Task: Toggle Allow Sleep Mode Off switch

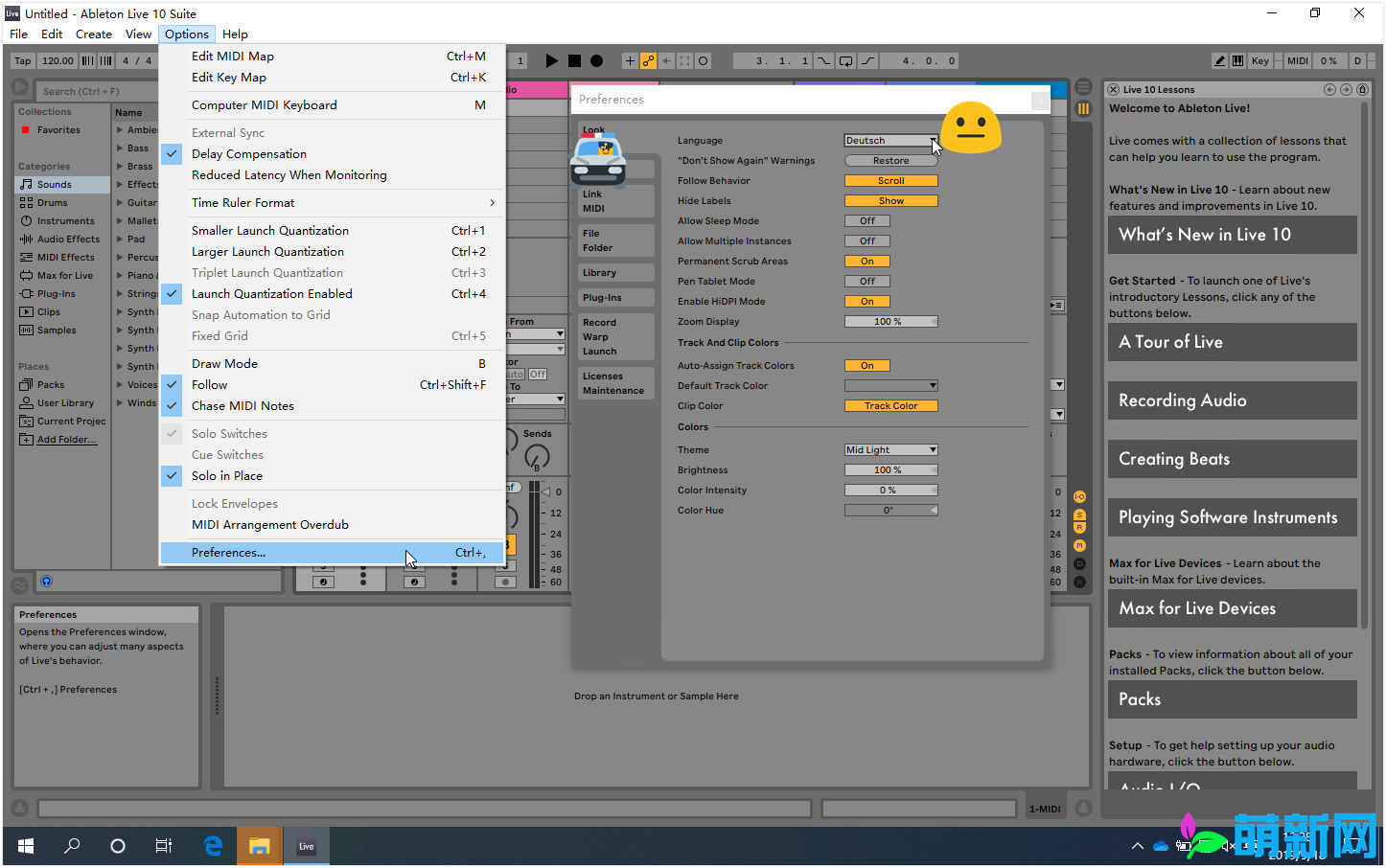Action: [x=866, y=220]
